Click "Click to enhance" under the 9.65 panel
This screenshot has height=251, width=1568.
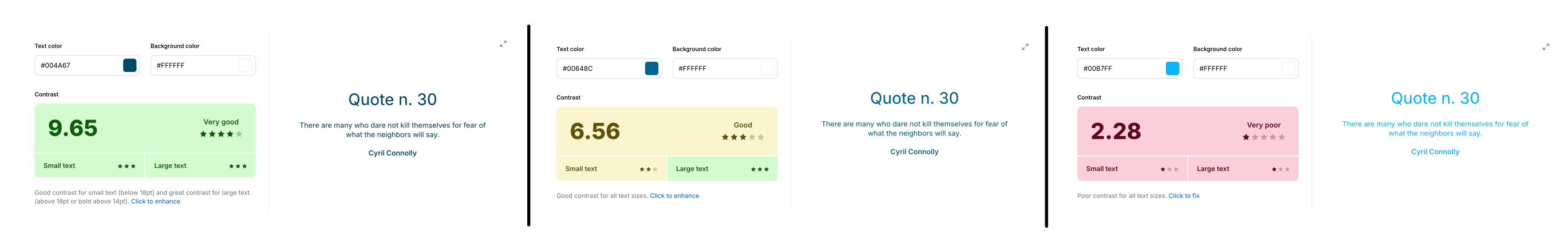click(155, 202)
